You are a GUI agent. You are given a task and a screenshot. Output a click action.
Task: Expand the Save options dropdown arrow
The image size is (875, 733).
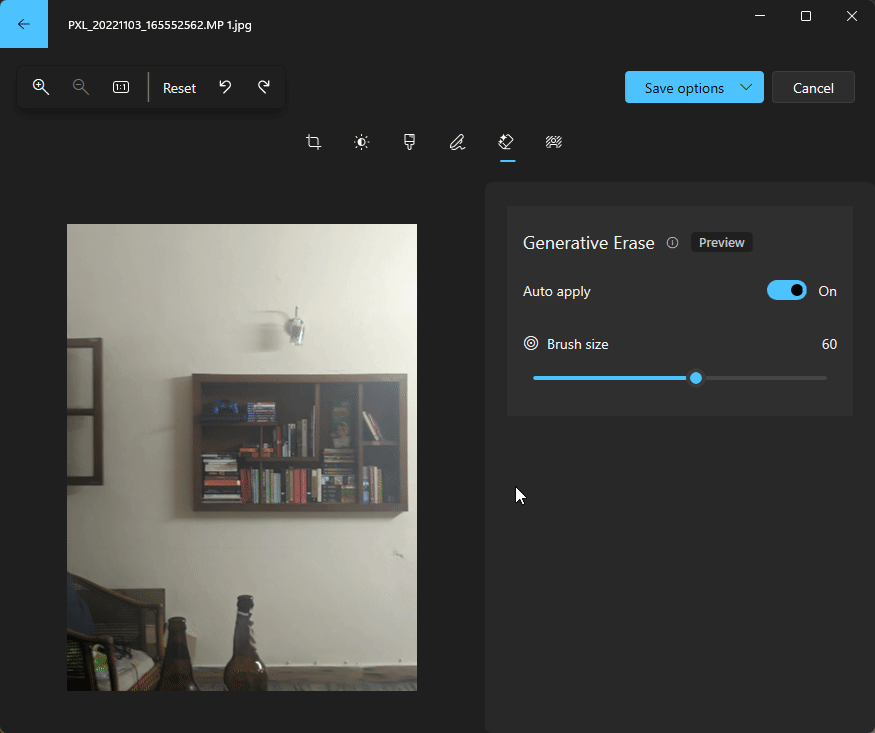click(x=746, y=87)
